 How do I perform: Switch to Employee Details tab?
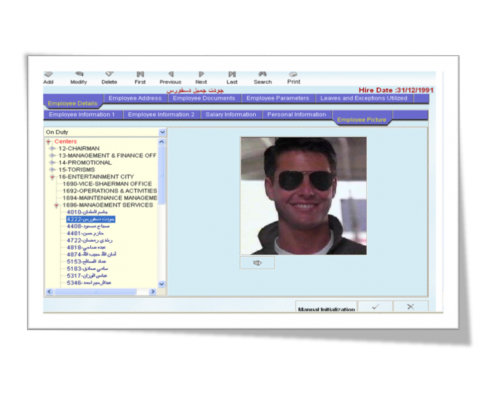(72, 103)
